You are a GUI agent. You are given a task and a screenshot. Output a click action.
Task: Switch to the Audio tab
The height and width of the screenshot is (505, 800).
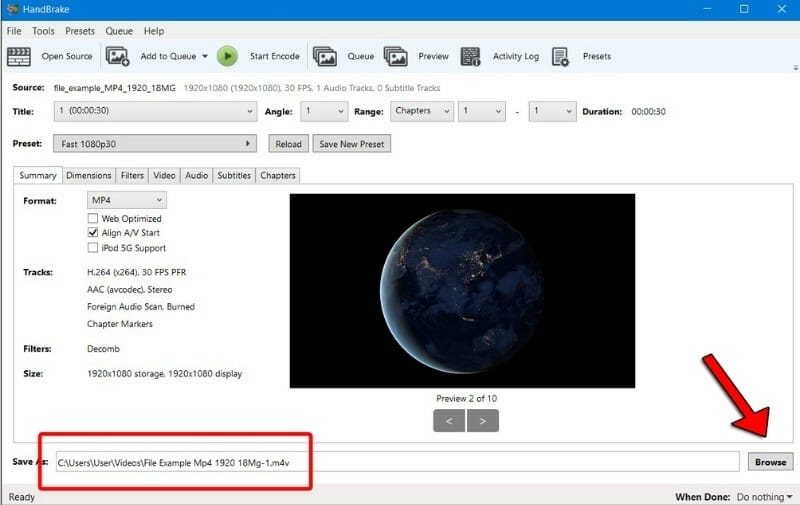[x=196, y=175]
